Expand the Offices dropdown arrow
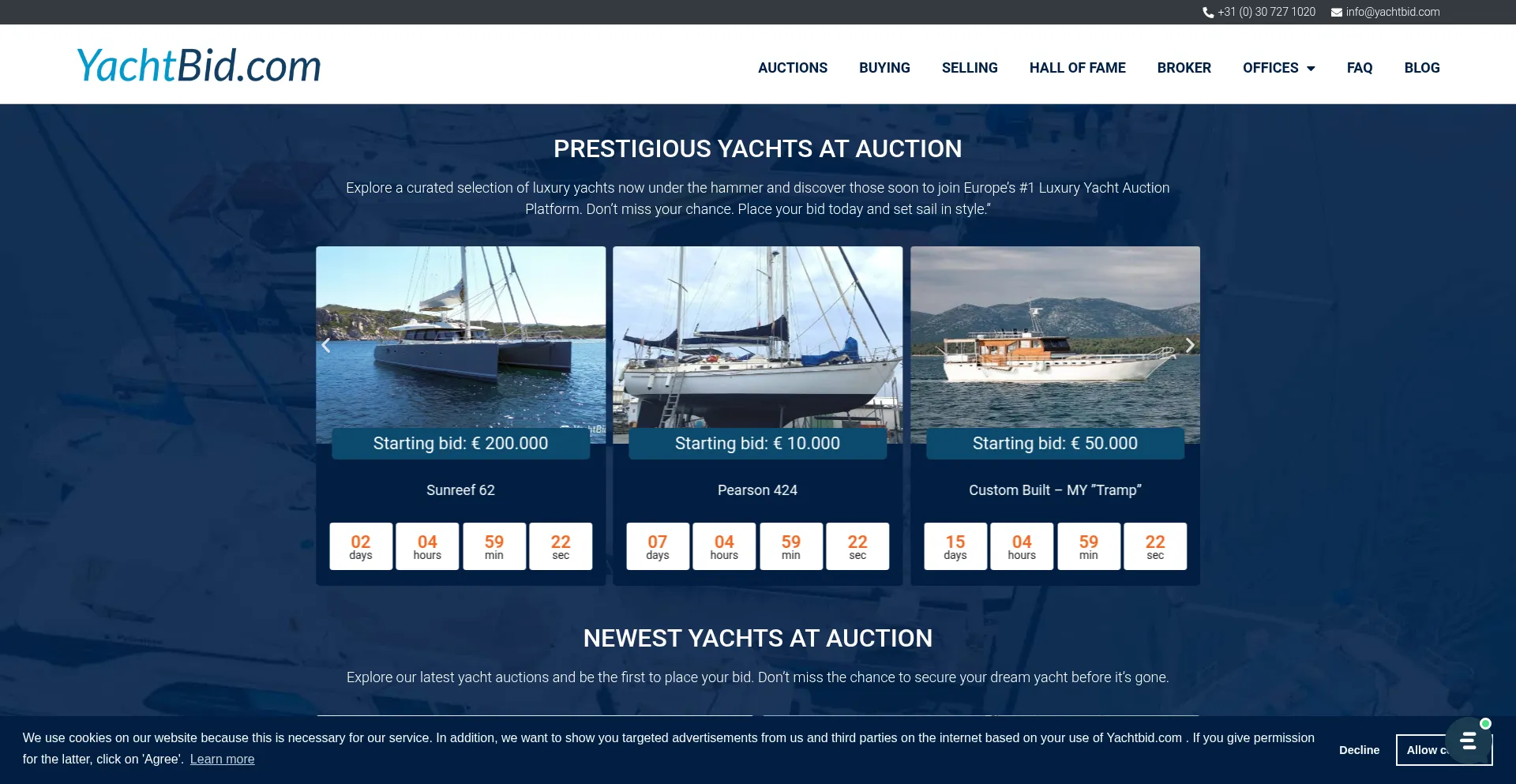The width and height of the screenshot is (1516, 784). (x=1311, y=69)
